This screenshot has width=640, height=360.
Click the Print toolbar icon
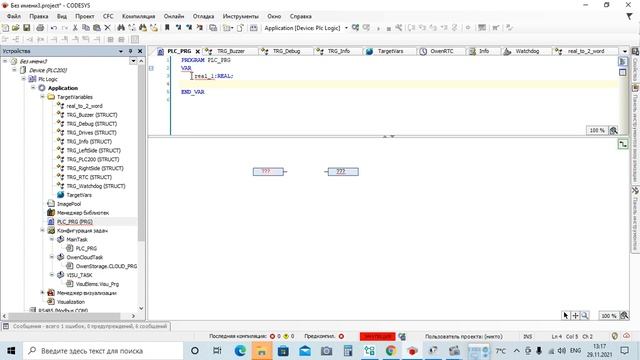[x=40, y=28]
